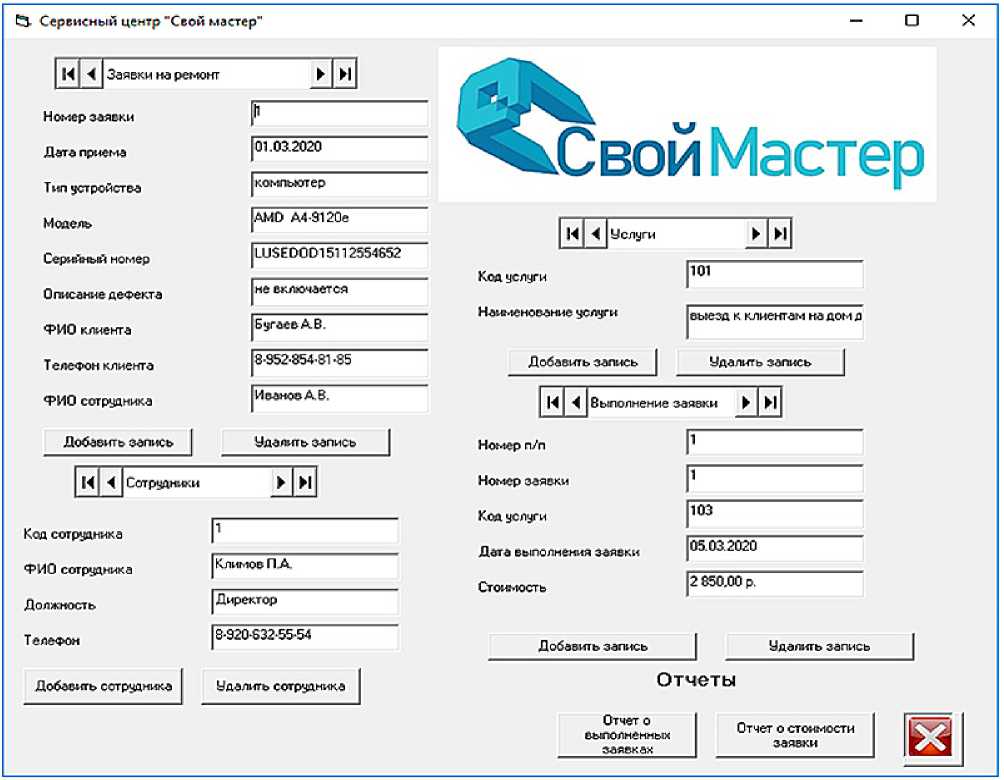Jump to last record in Заявки на ремонт
Screen dimensions: 1004x780
(344, 74)
